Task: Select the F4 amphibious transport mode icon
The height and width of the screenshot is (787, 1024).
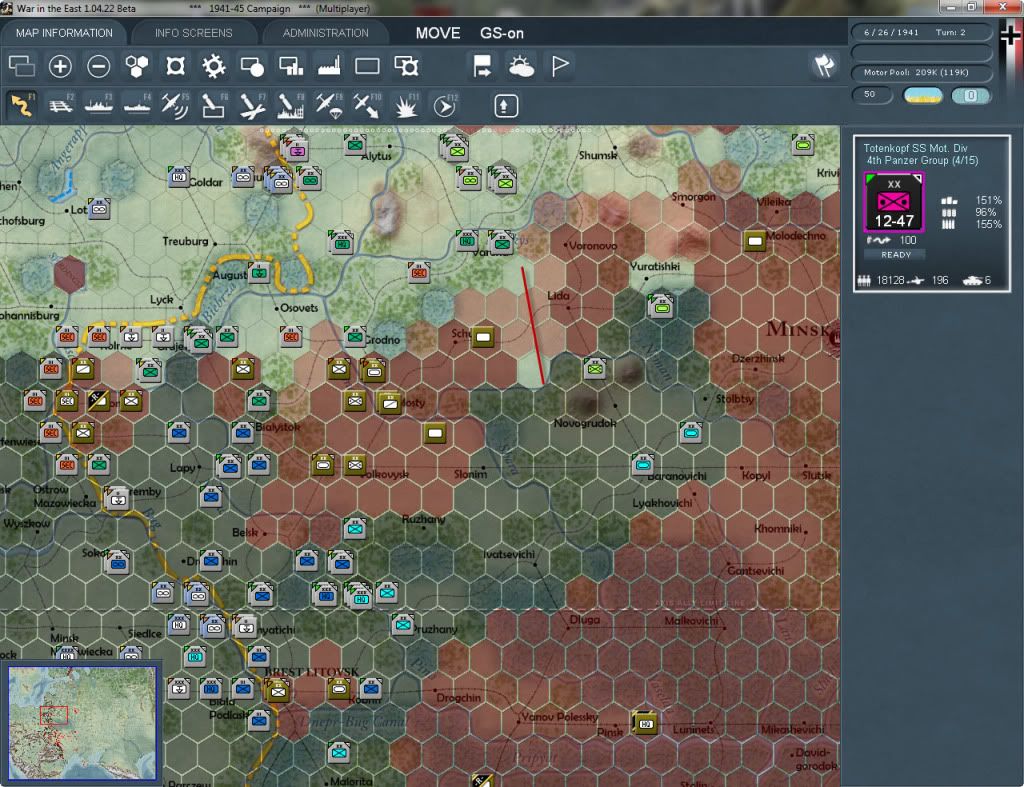Action: coord(137,105)
